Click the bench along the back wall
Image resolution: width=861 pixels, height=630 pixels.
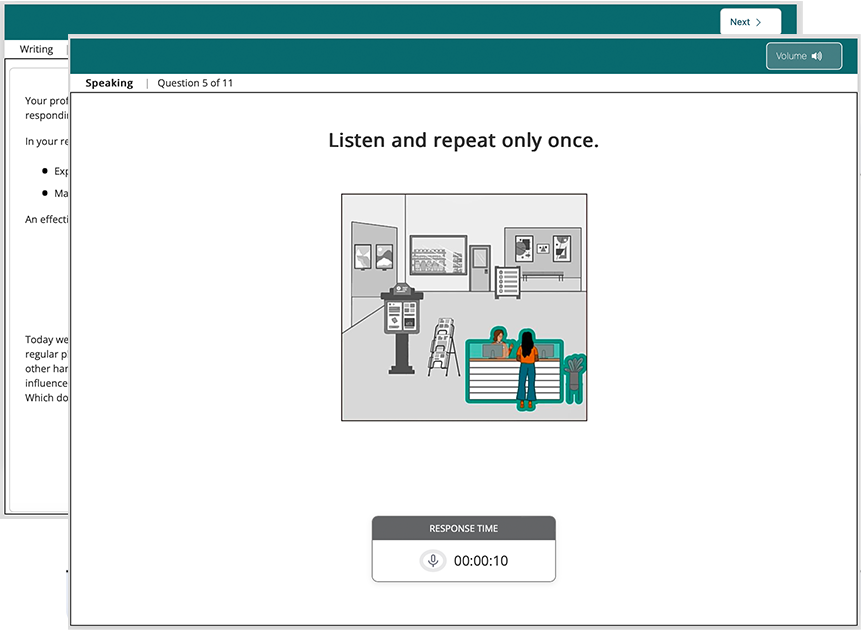tap(542, 275)
